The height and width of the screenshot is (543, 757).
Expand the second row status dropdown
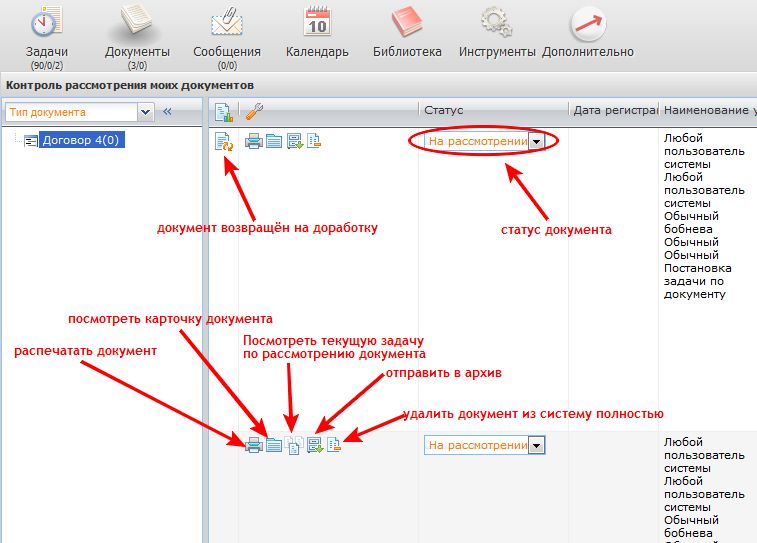[x=537, y=445]
